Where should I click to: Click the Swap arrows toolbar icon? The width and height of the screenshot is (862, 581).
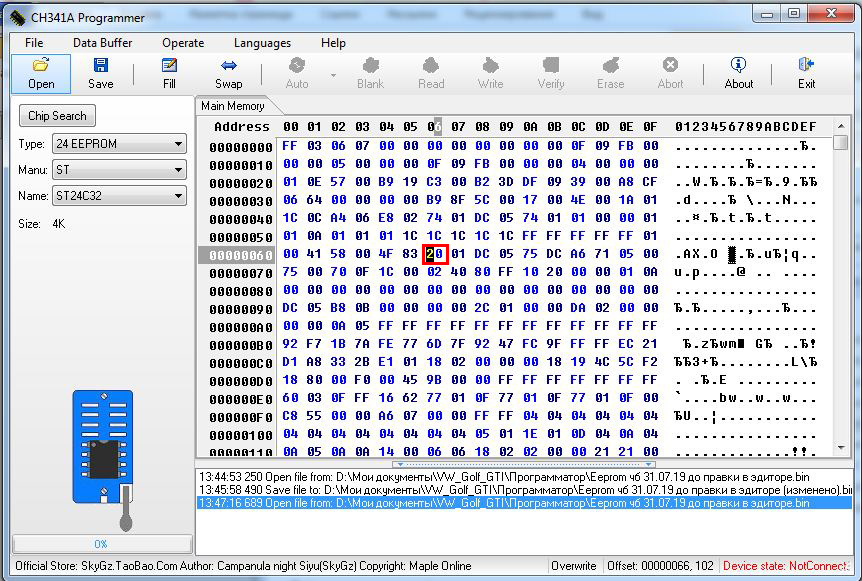[x=229, y=65]
